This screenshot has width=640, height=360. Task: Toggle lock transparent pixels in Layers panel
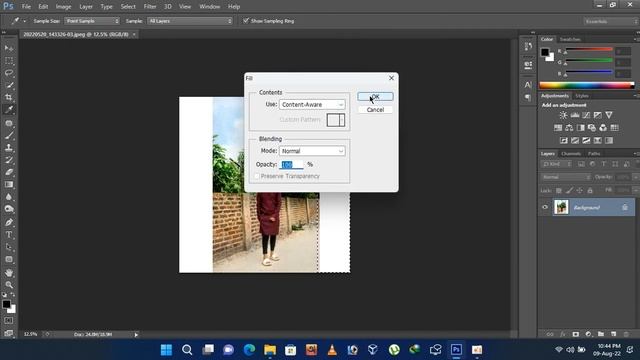[559, 191]
